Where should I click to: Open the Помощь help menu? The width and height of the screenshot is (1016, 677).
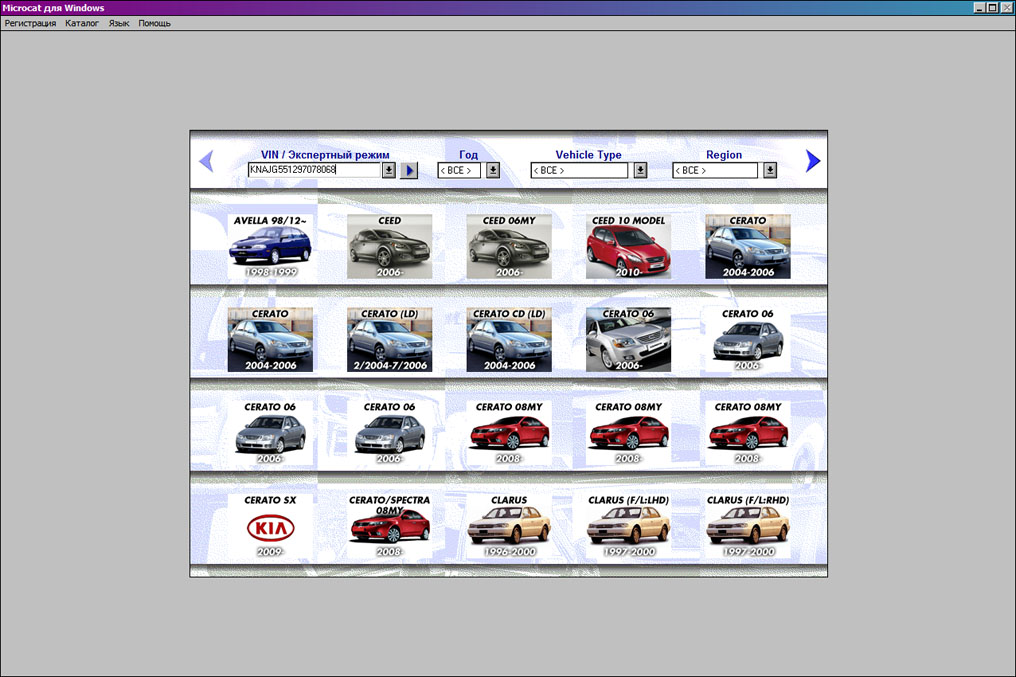coord(154,23)
